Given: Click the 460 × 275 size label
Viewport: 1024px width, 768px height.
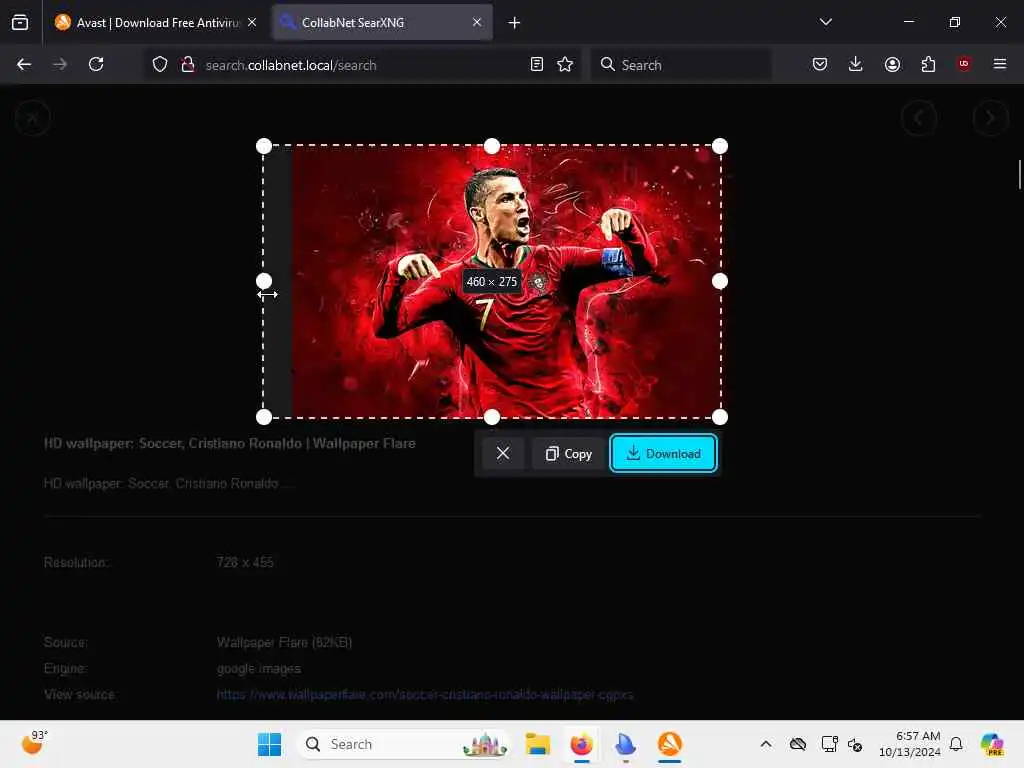Looking at the screenshot, I should [x=492, y=281].
